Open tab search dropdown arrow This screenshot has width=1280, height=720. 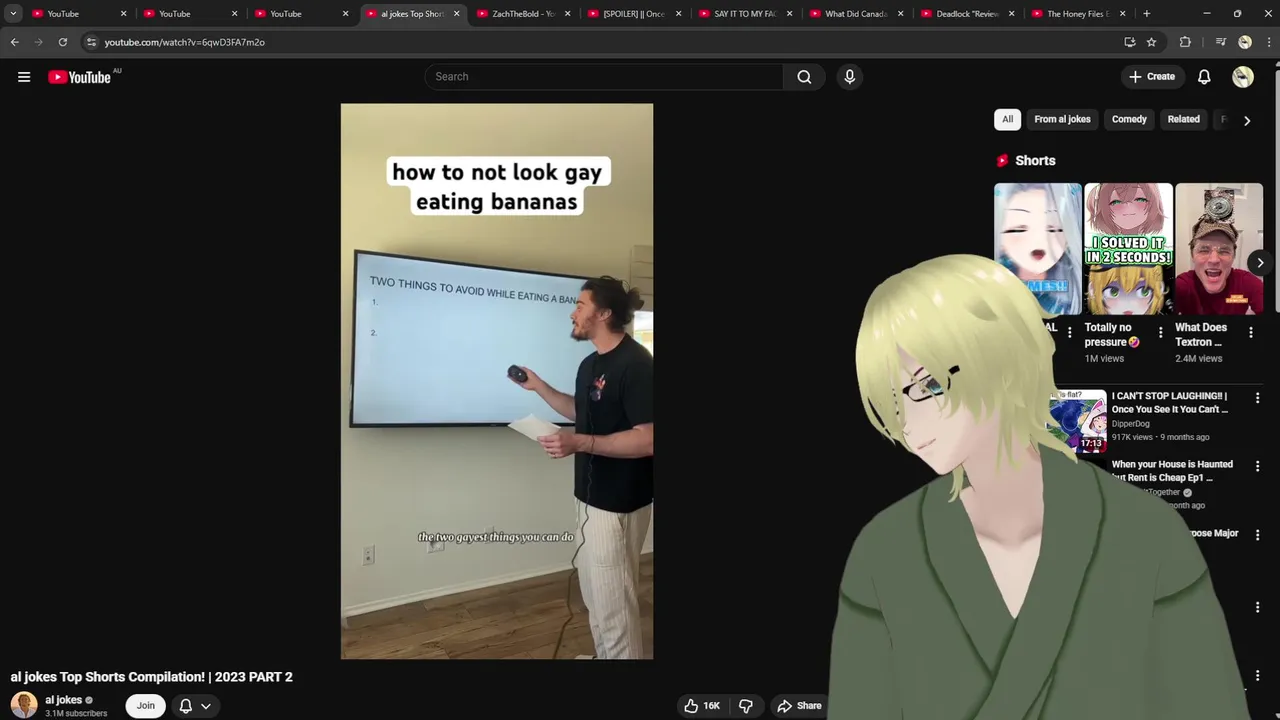click(13, 14)
